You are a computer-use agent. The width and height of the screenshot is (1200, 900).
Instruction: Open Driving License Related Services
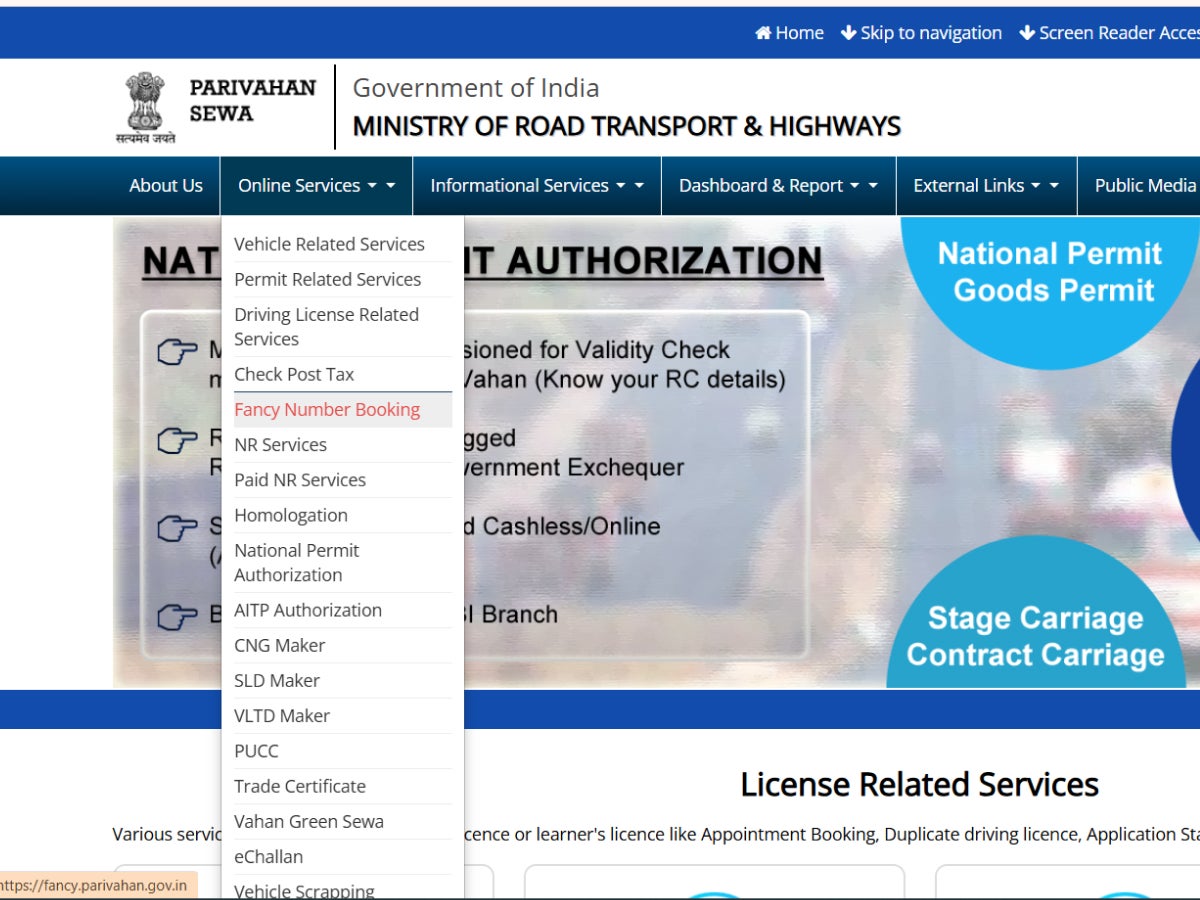coord(326,327)
